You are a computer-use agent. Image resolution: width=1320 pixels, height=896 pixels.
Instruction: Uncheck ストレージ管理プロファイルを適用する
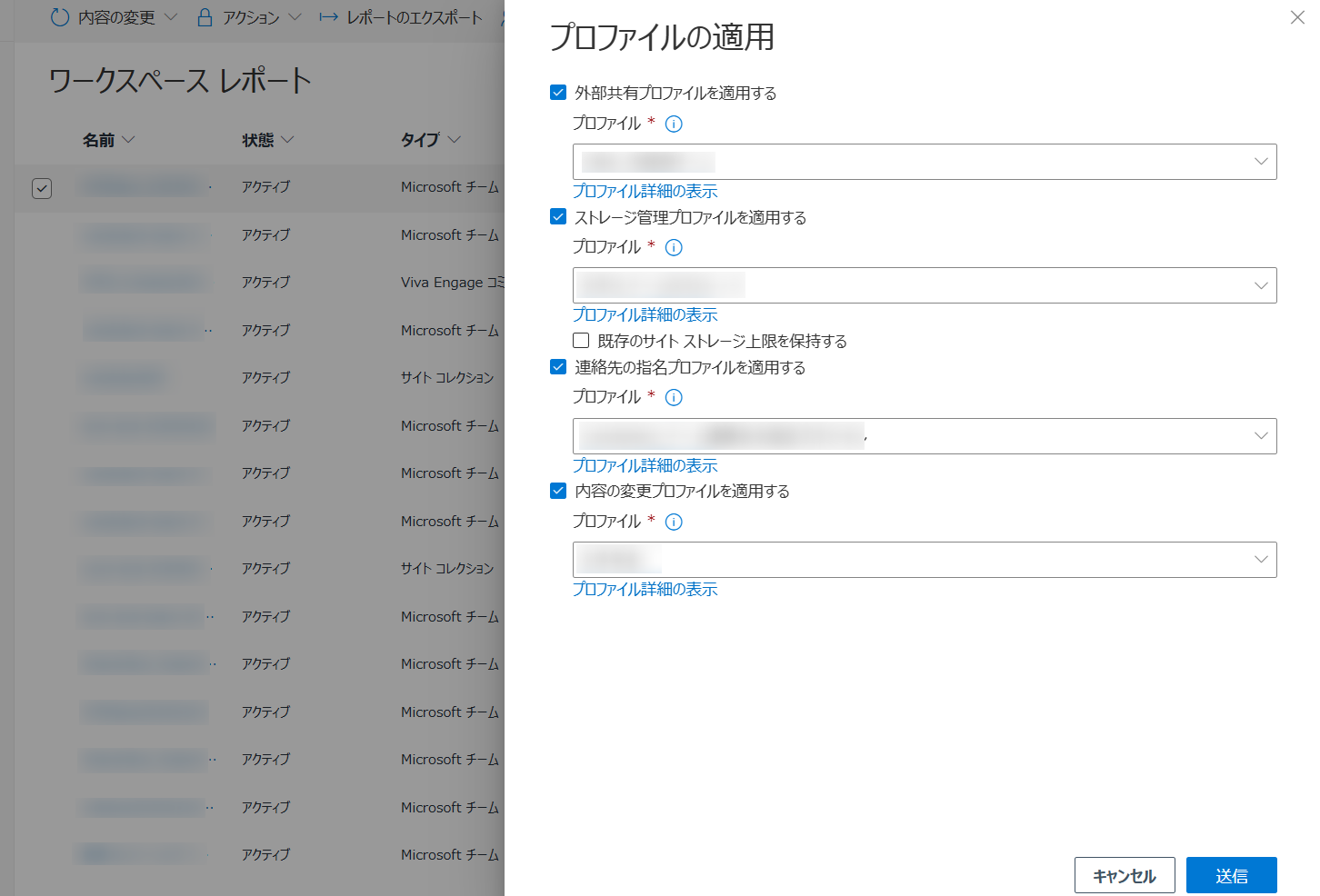558,216
